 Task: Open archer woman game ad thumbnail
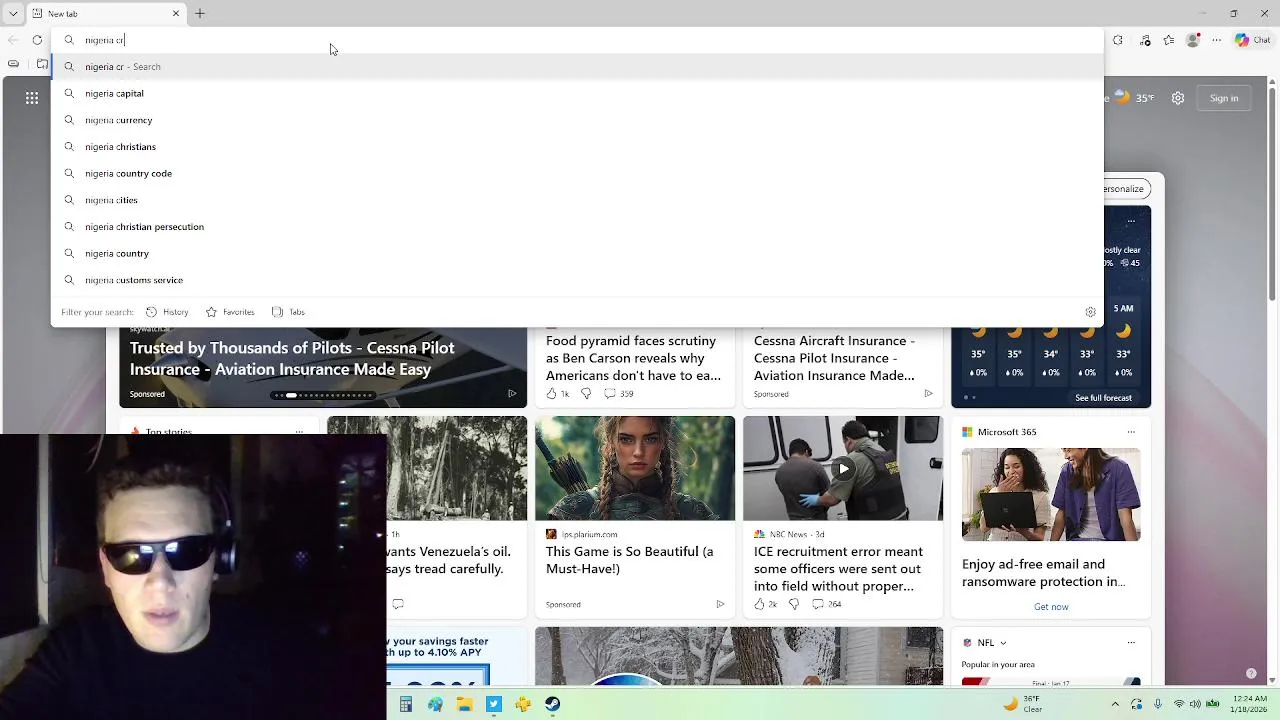[635, 468]
